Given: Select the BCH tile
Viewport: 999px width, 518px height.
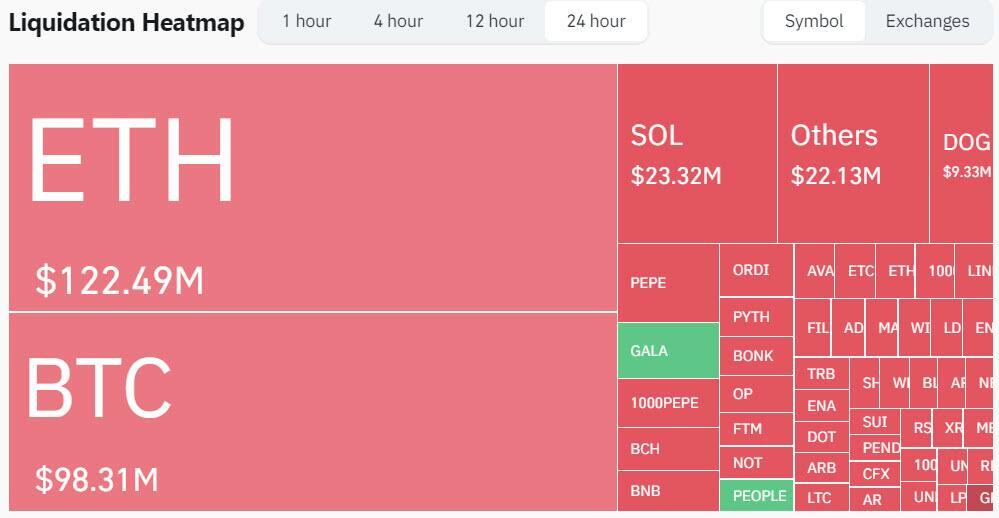Looking at the screenshot, I should (668, 449).
